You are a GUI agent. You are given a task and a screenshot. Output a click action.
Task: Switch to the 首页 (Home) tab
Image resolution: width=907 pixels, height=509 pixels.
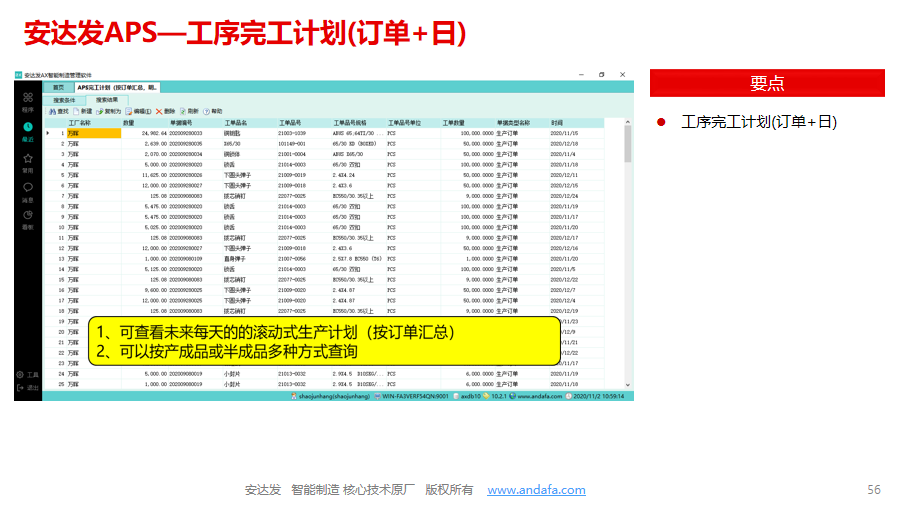(x=58, y=88)
